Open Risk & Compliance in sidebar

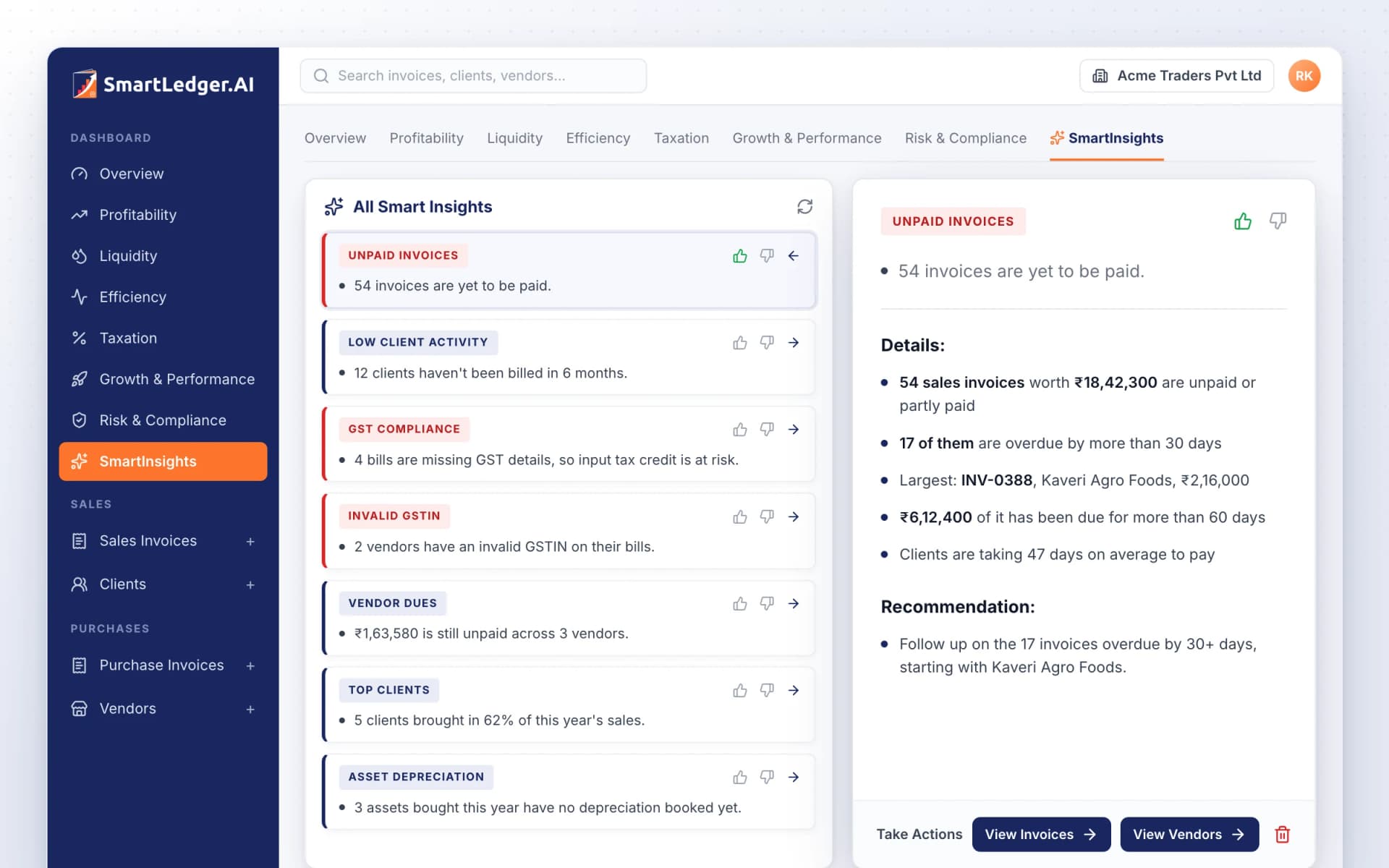(x=163, y=420)
